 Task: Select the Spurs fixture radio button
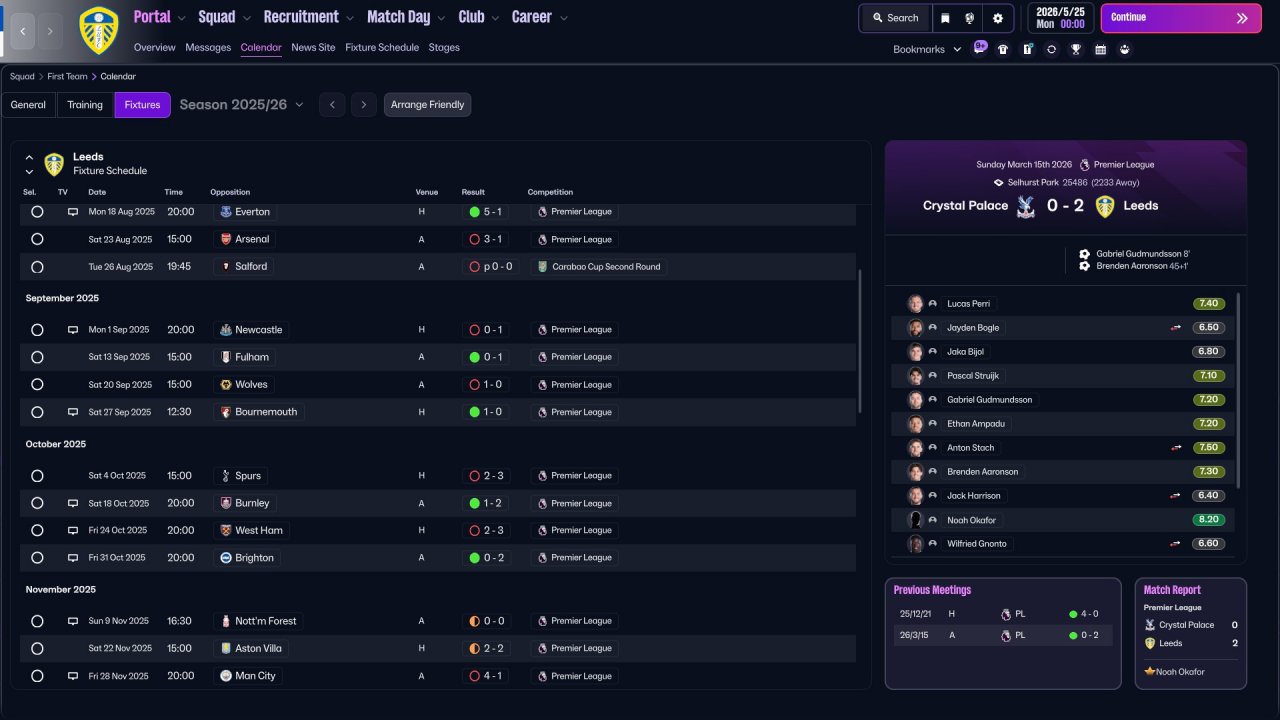(x=37, y=476)
